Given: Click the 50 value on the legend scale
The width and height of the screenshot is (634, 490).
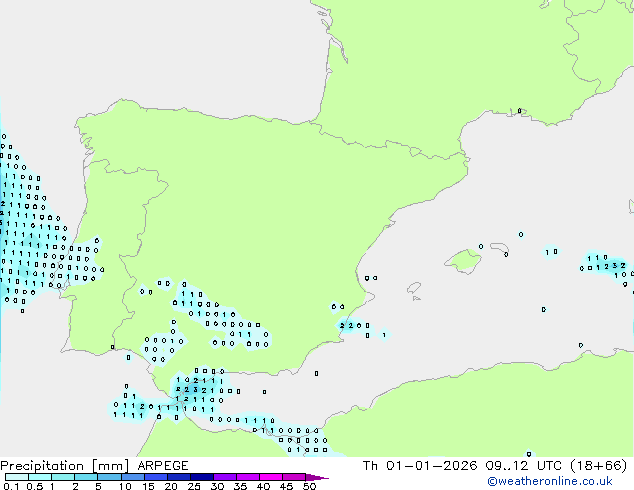Looking at the screenshot, I should point(309,486).
